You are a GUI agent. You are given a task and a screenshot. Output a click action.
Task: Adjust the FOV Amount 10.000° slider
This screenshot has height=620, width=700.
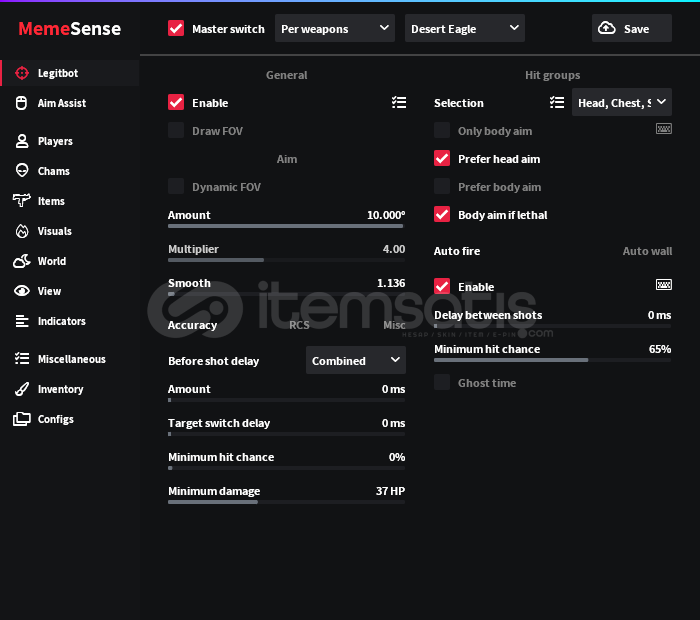click(286, 226)
